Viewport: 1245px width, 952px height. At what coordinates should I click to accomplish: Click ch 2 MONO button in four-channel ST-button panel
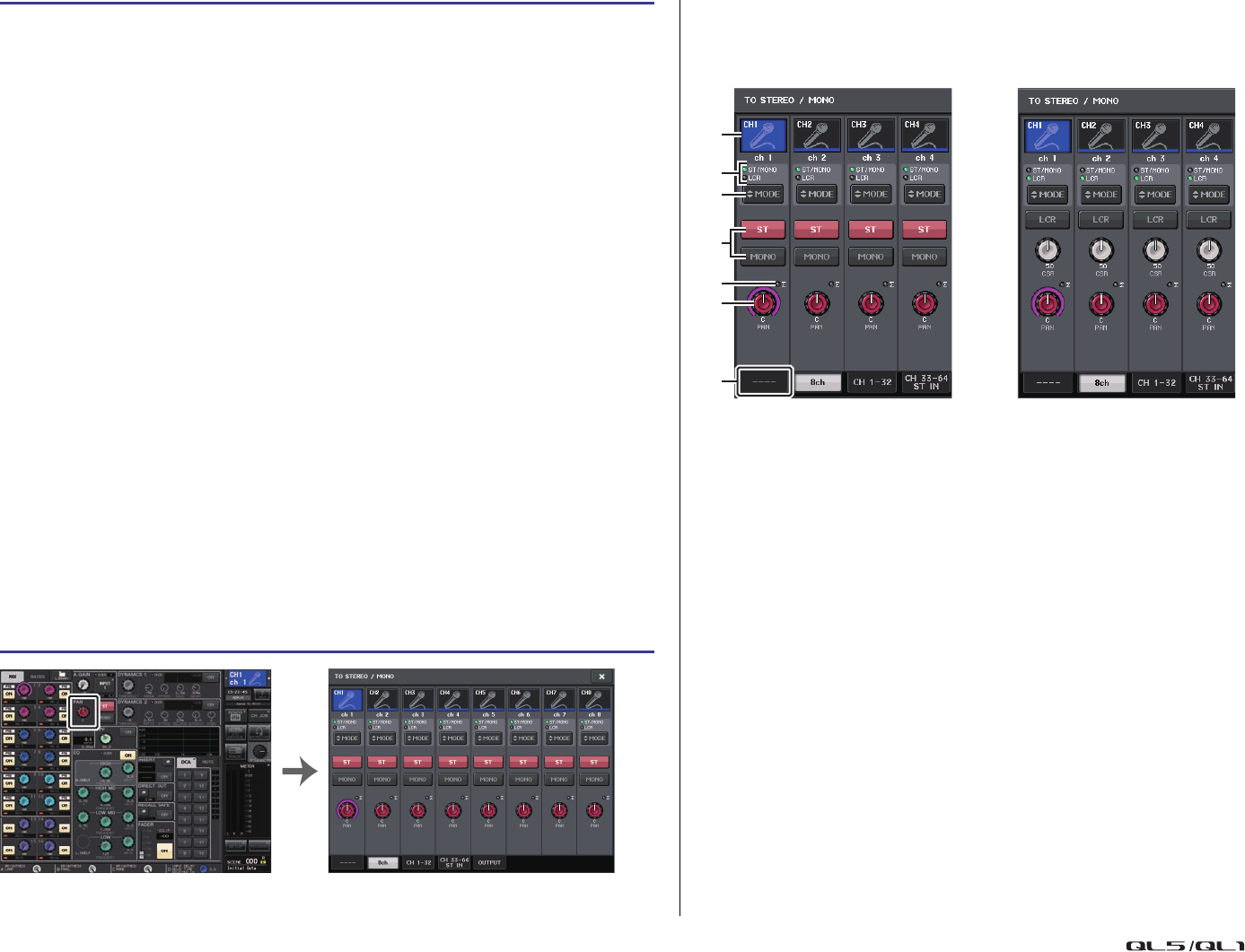point(817,257)
